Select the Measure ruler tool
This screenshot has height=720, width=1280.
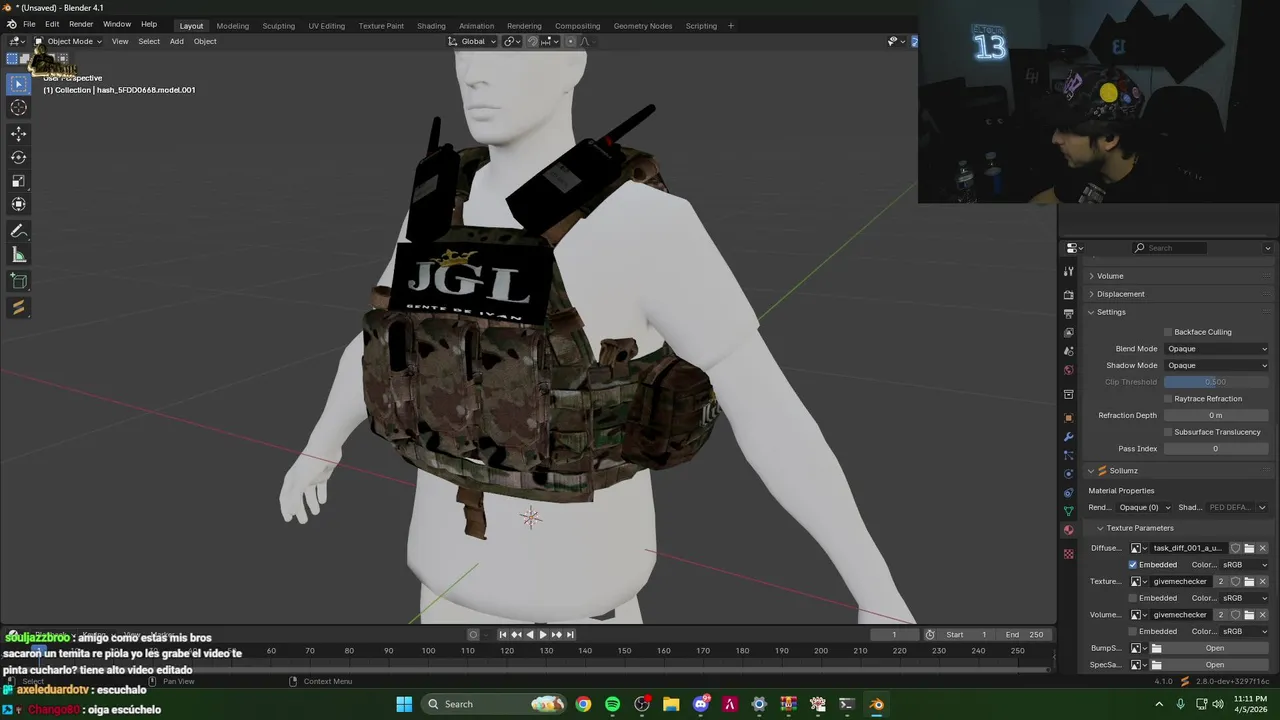pos(18,255)
